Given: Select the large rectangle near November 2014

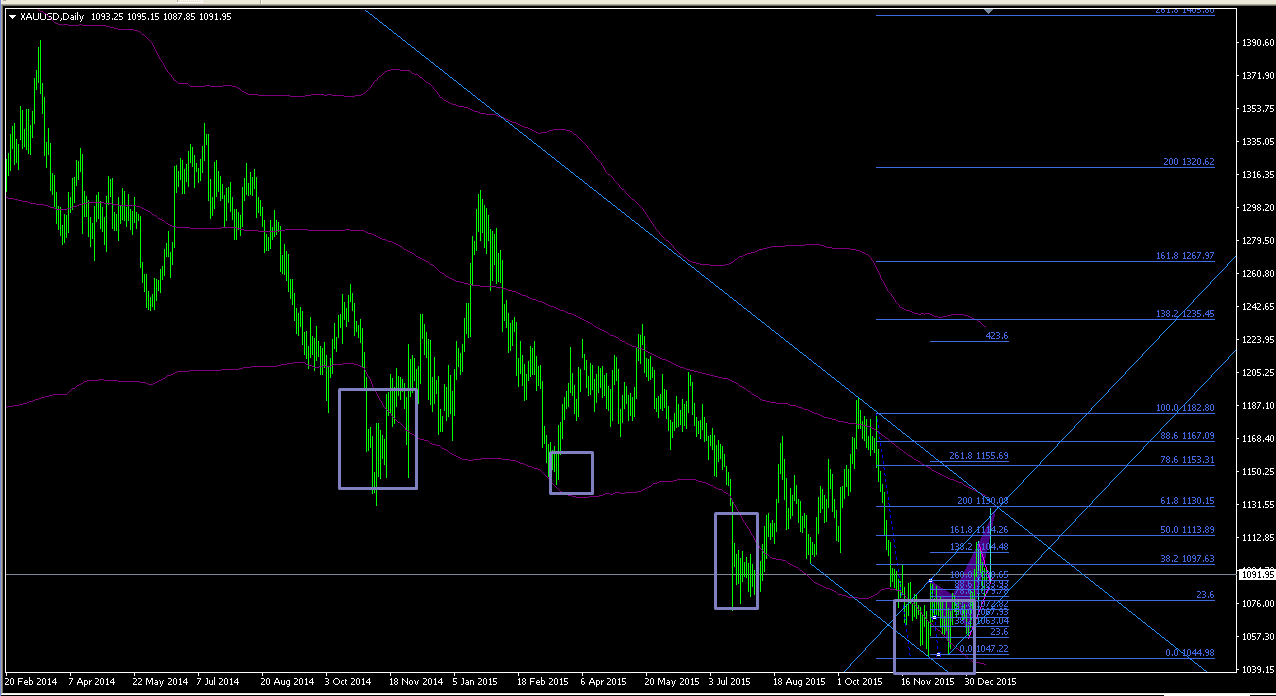Looking at the screenshot, I should click(x=378, y=438).
